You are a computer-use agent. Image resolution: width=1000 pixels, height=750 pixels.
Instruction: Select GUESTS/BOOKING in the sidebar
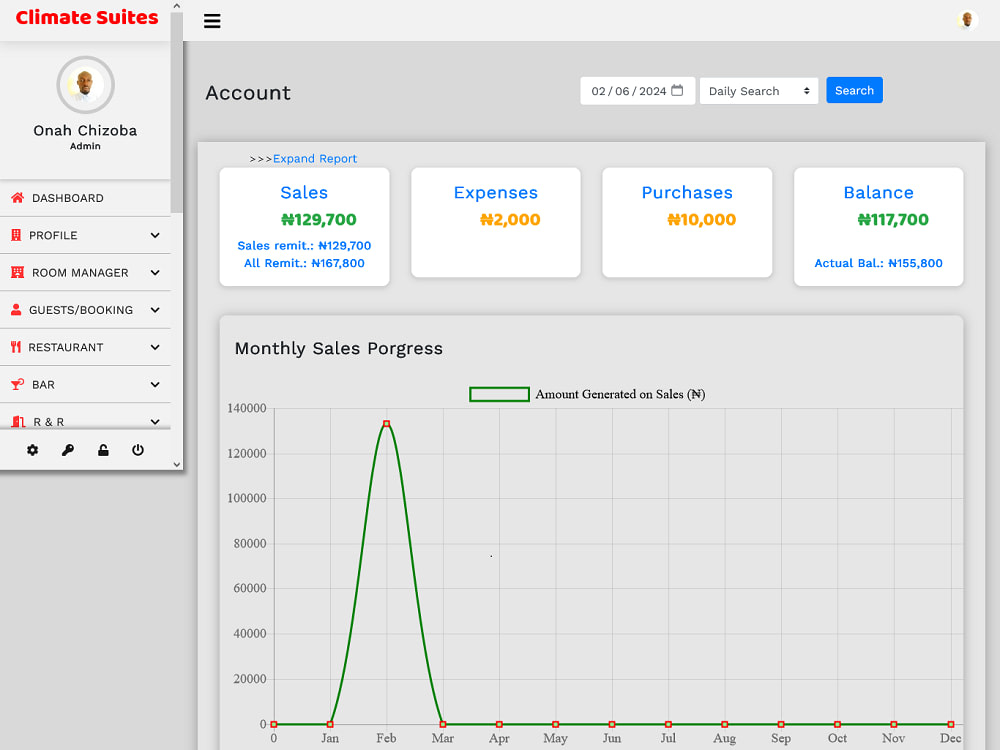coord(85,310)
